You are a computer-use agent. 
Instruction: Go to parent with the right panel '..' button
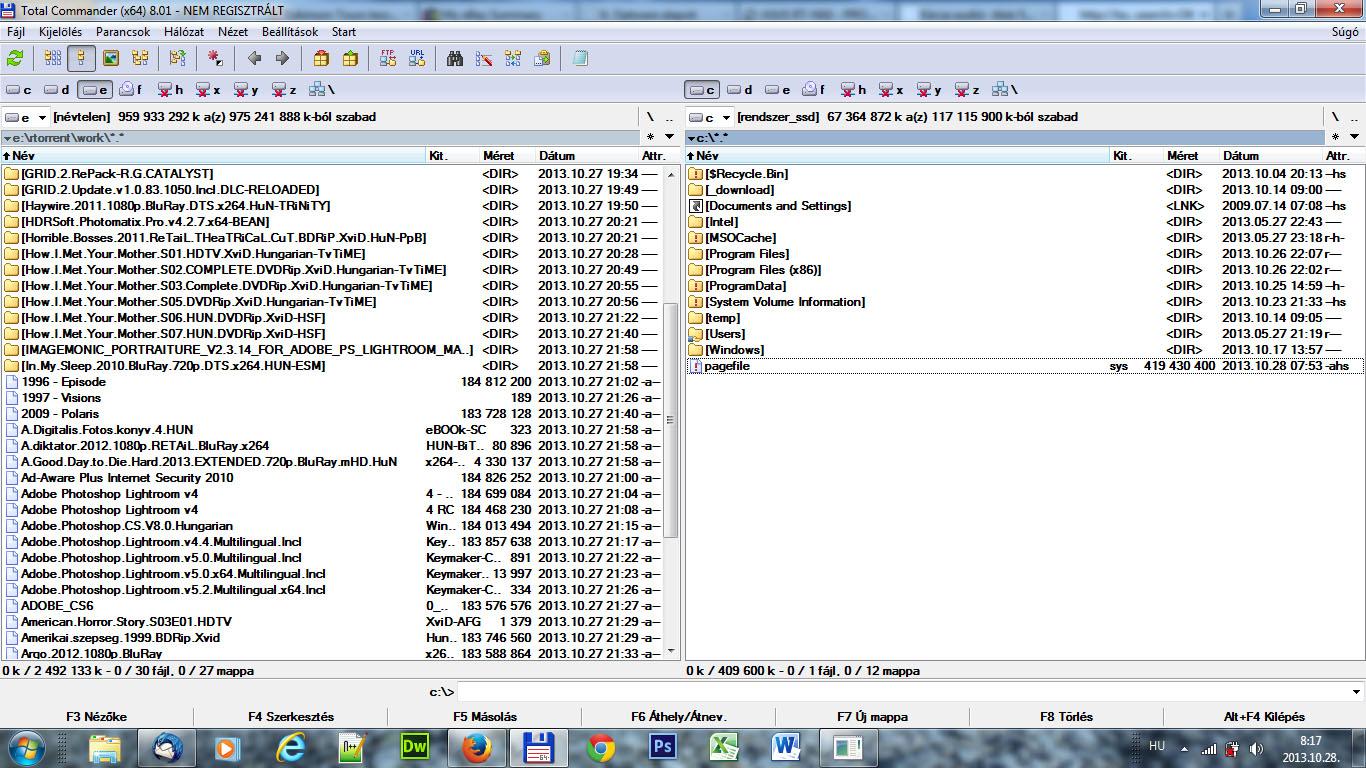coord(1353,117)
